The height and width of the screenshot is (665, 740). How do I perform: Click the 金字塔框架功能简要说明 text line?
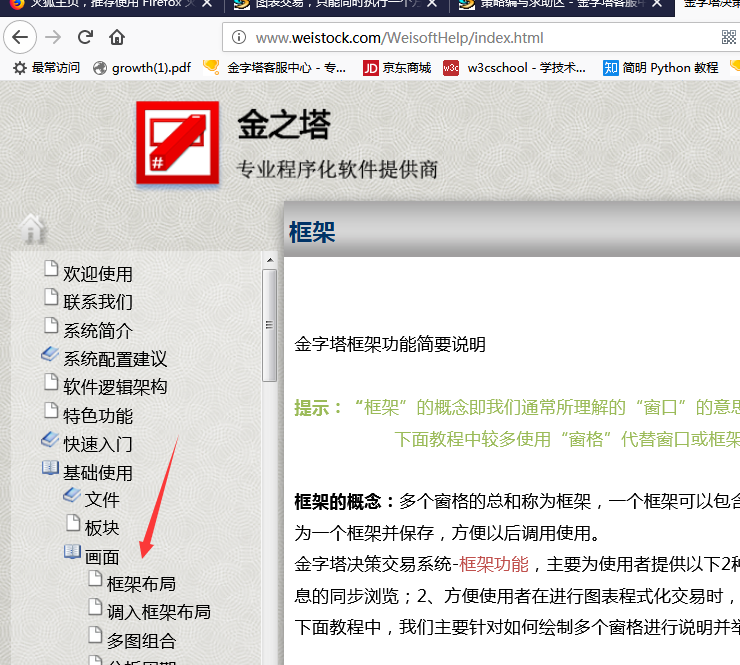tap(390, 345)
